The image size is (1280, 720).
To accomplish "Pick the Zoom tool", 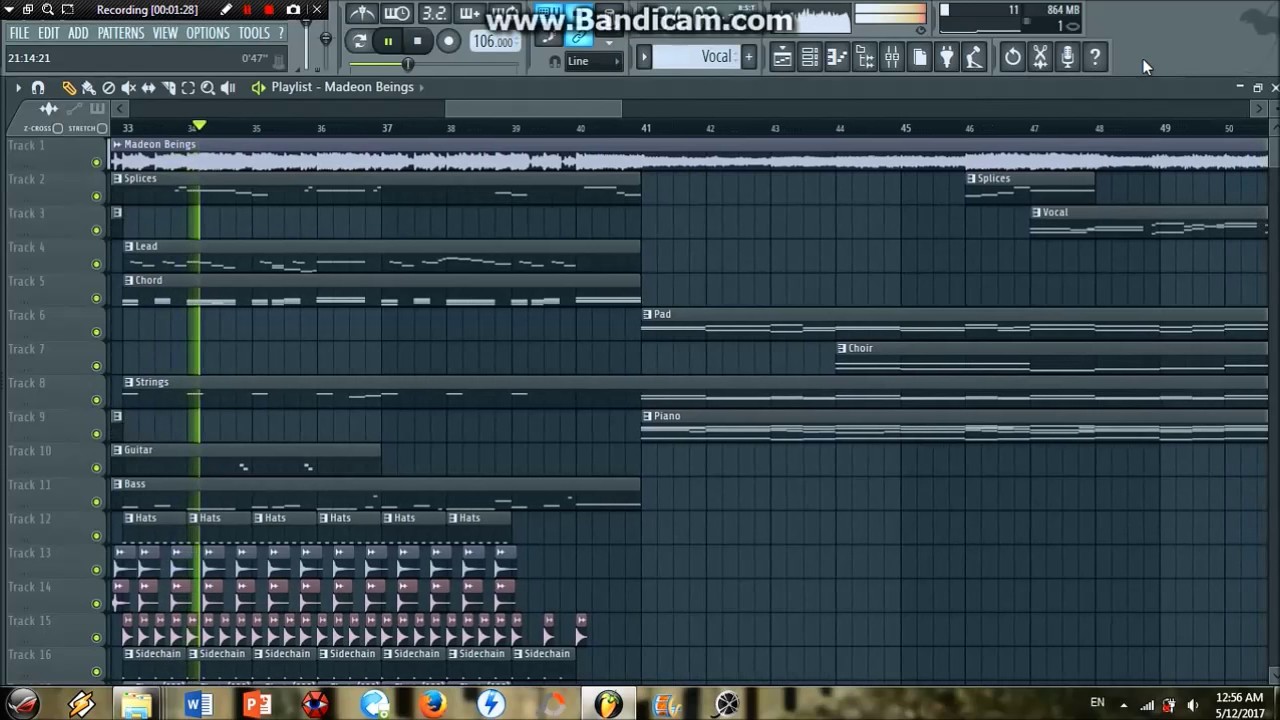I will point(208,88).
